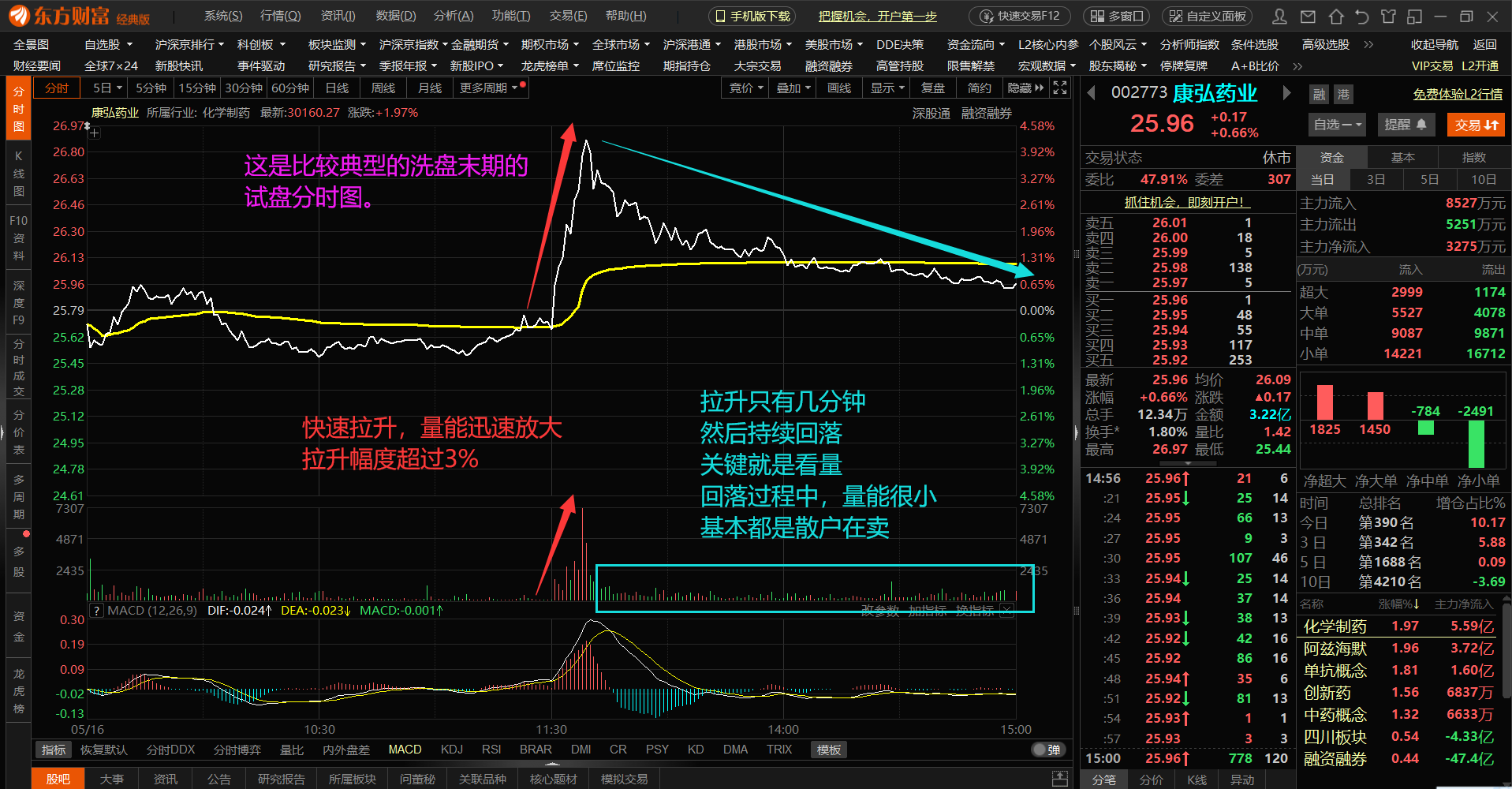This screenshot has width=1512, height=789.
Task: Select 5日 fund flow period
Action: [1429, 180]
